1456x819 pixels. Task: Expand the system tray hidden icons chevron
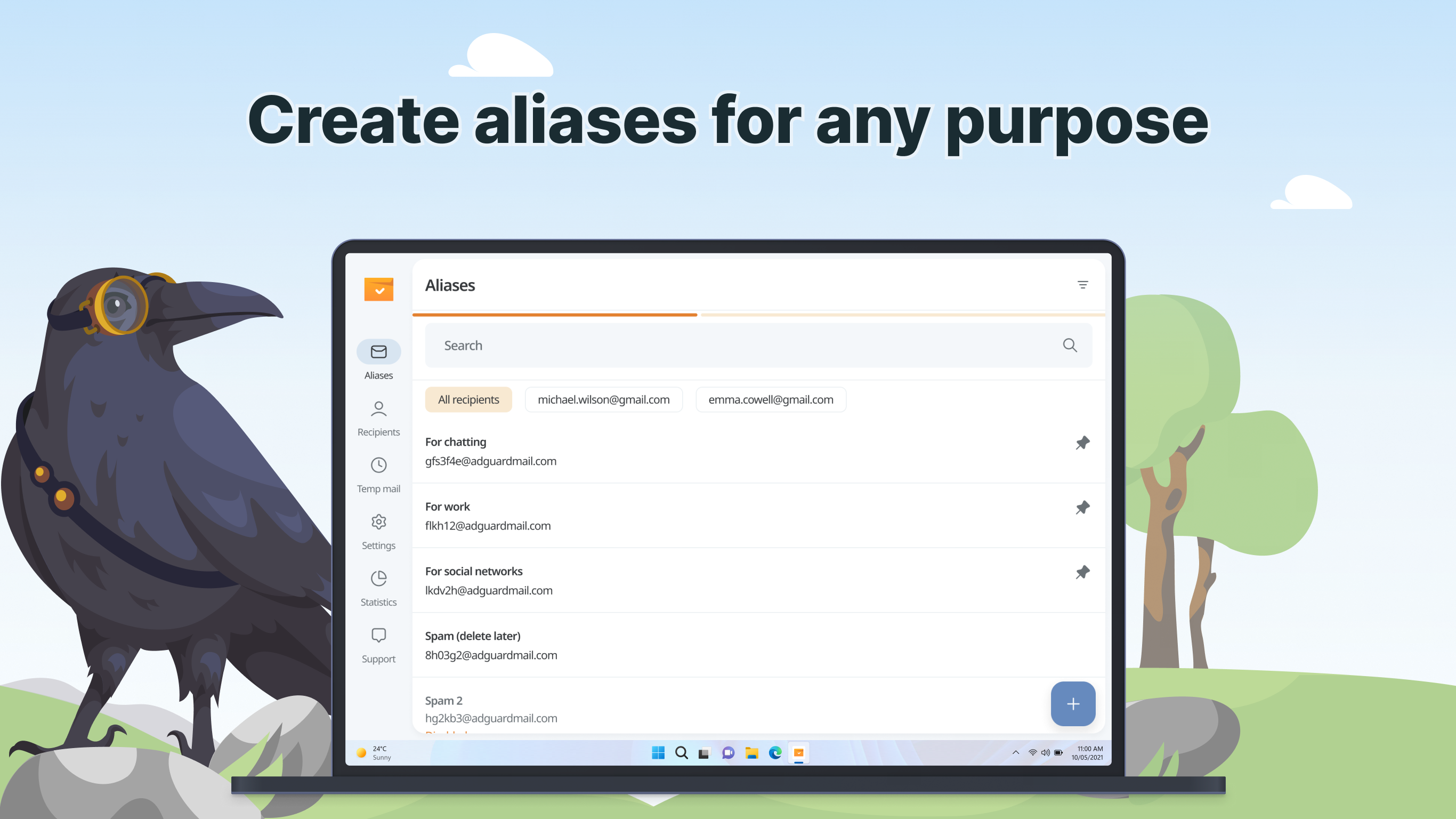[1015, 752]
